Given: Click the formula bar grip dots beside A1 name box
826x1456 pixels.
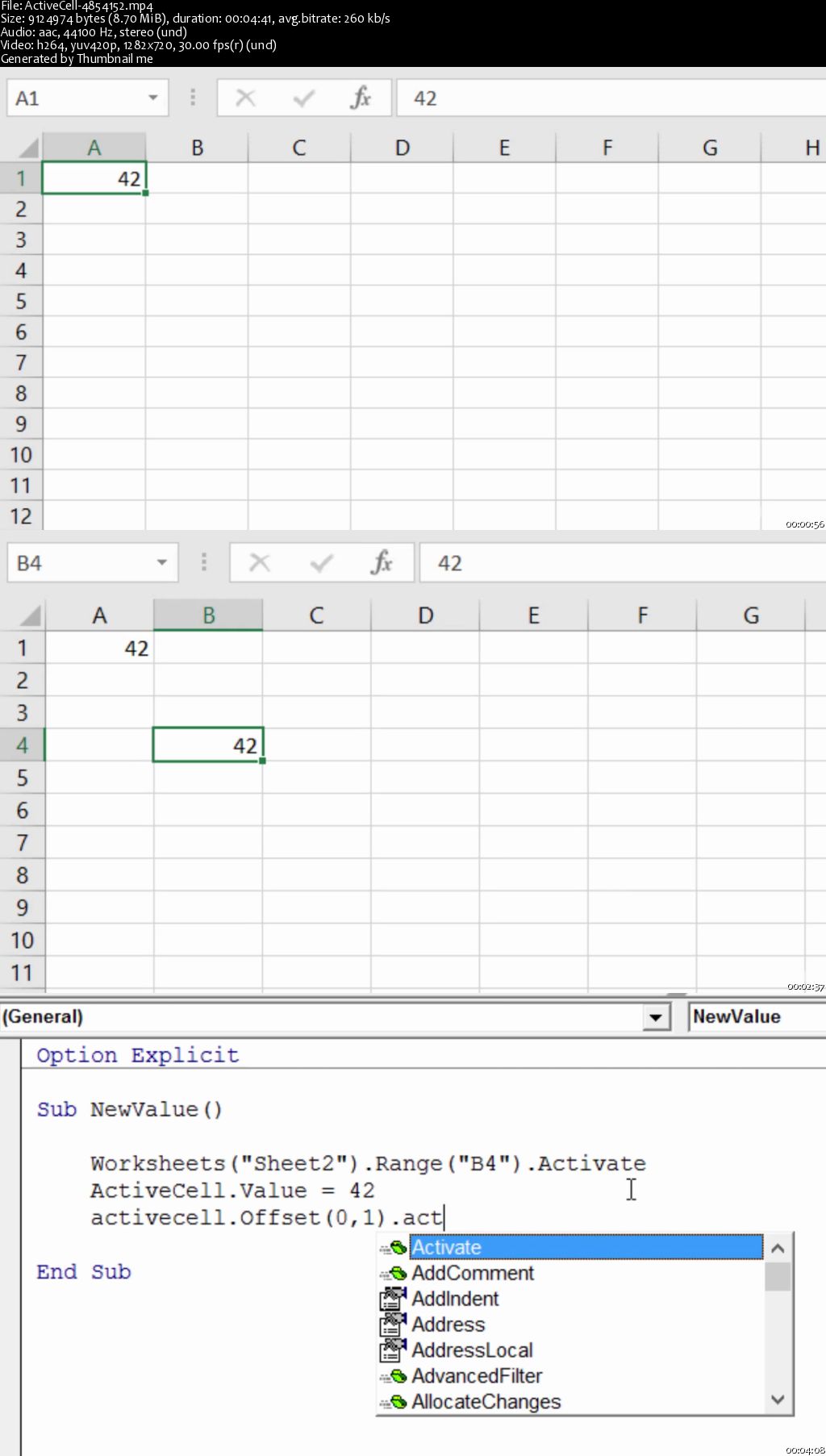Looking at the screenshot, I should pos(192,98).
